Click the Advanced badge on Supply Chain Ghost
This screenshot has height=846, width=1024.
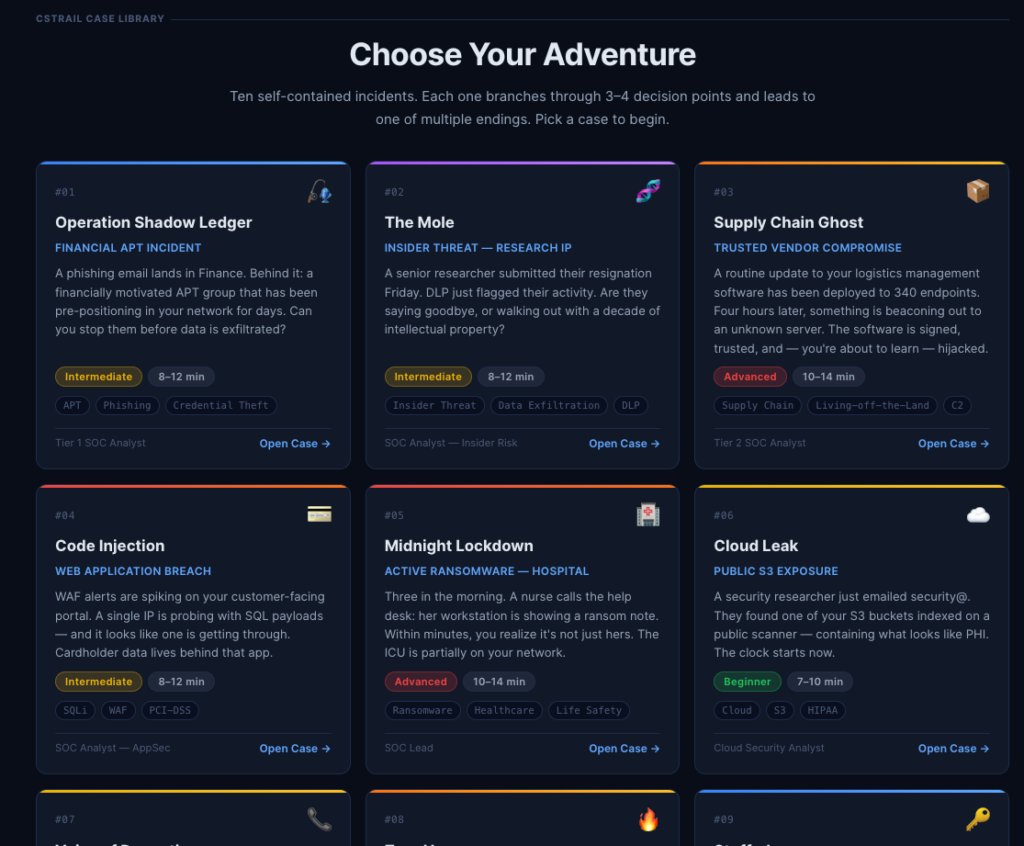tap(750, 377)
